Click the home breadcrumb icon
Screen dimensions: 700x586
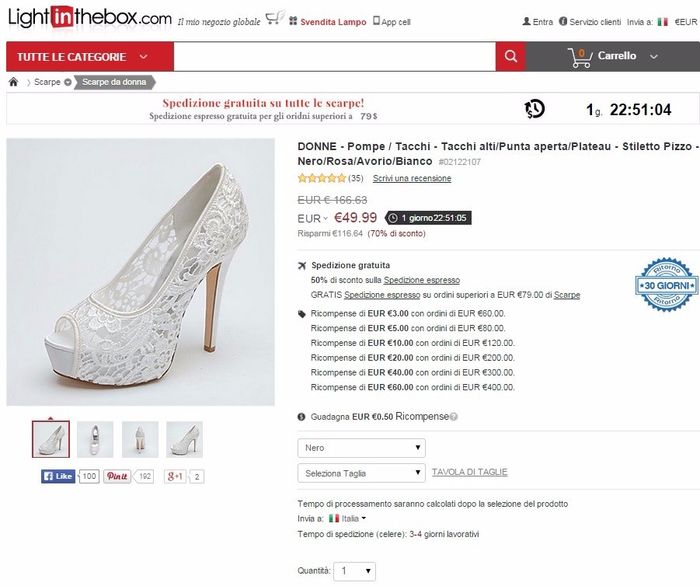click(x=13, y=82)
